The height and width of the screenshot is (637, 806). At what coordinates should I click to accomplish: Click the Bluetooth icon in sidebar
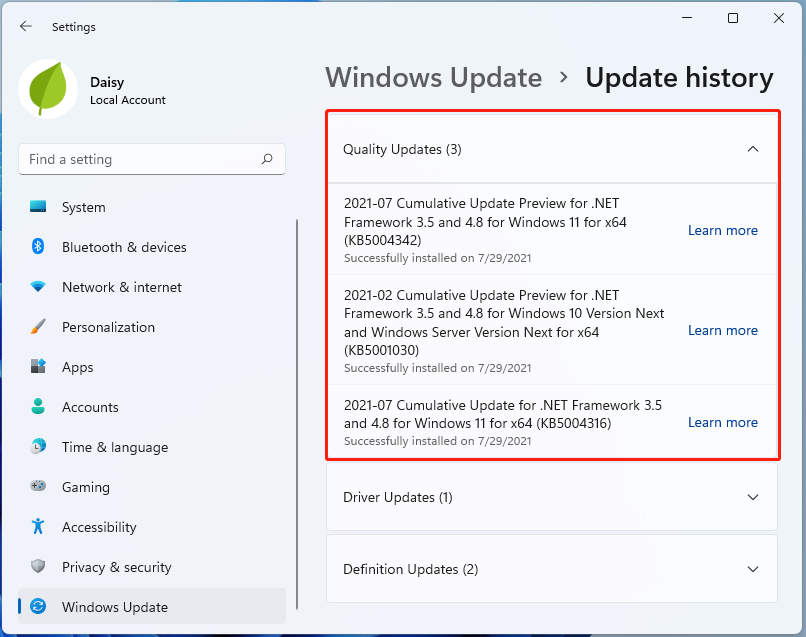[38, 246]
